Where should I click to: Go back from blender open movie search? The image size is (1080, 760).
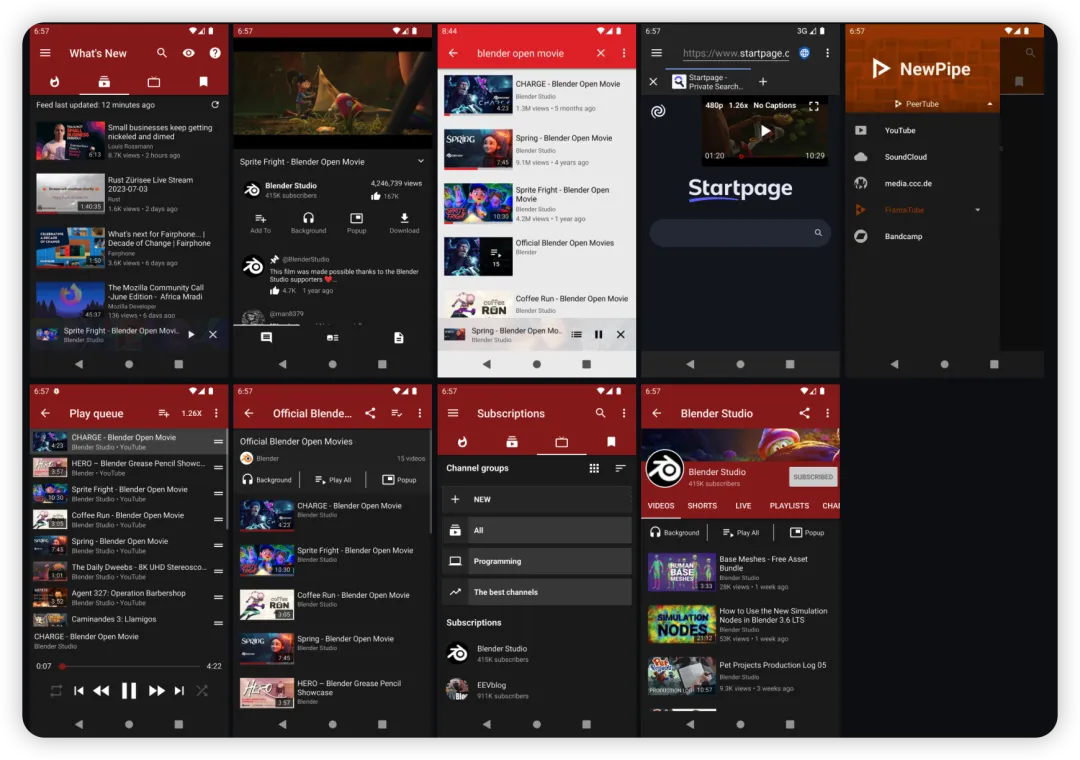click(x=453, y=53)
